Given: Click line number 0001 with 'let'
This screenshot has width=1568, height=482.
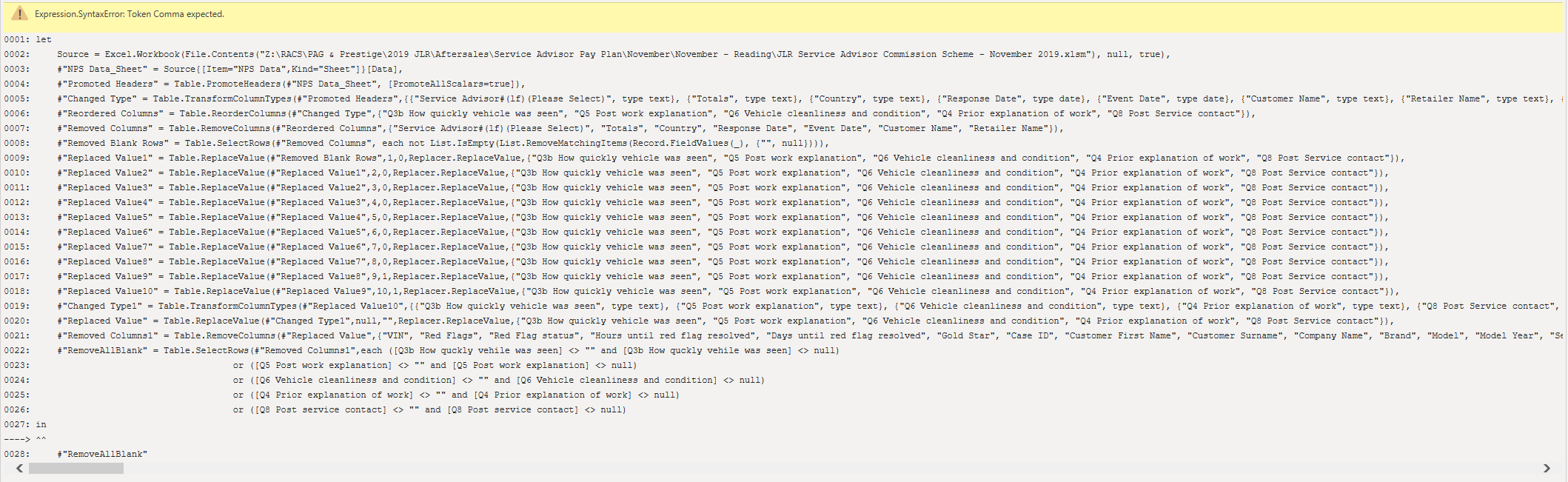Looking at the screenshot, I should tap(28, 39).
